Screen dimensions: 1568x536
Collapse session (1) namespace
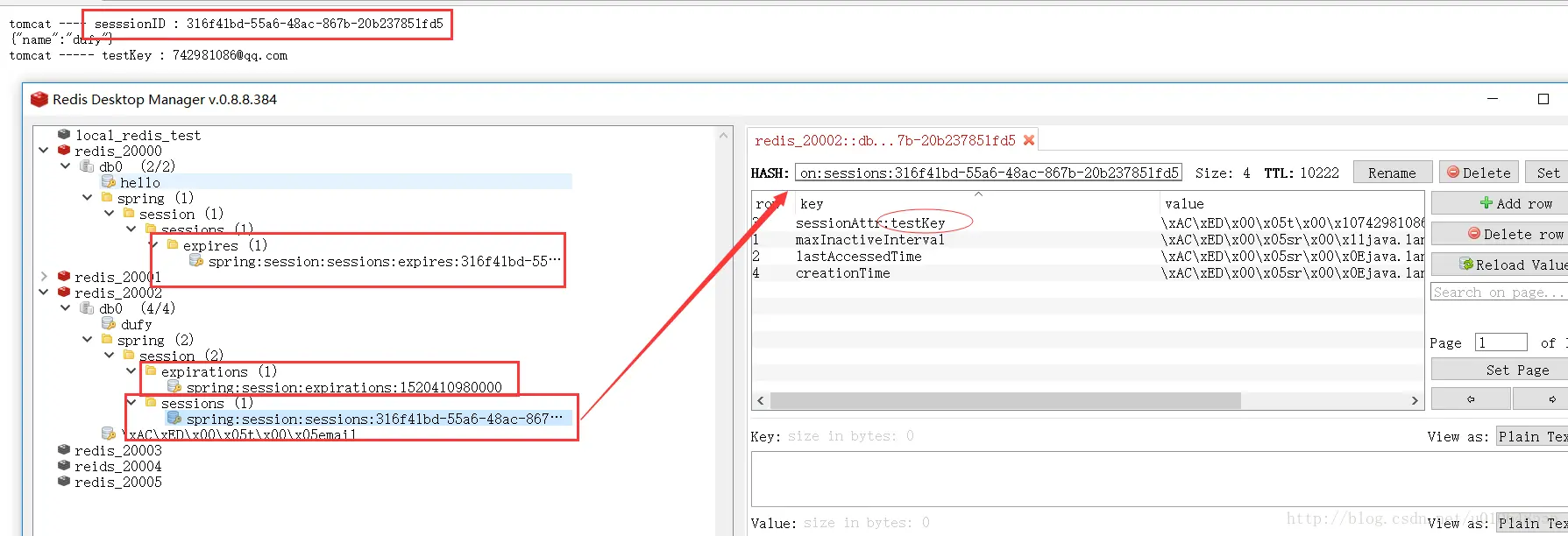(110, 214)
